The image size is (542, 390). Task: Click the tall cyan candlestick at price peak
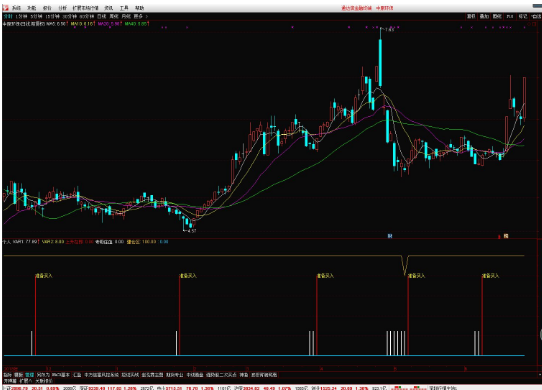point(380,62)
